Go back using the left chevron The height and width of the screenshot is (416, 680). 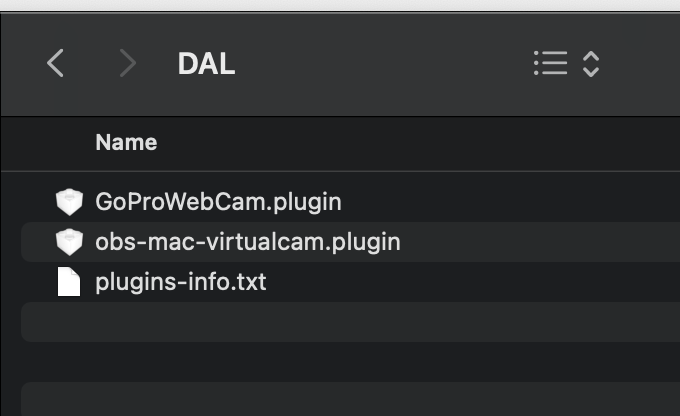tap(56, 63)
